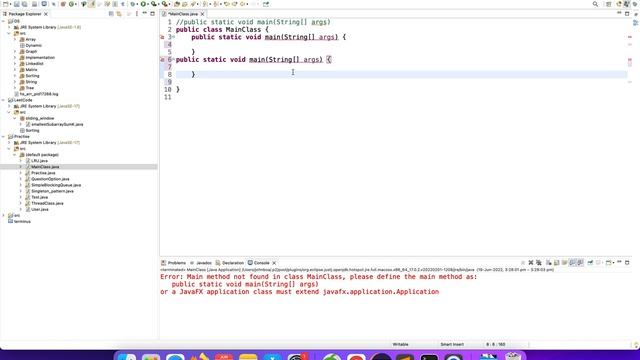The height and width of the screenshot is (360, 640).
Task: Click line 8 closing brace in editor
Action: tap(193, 74)
